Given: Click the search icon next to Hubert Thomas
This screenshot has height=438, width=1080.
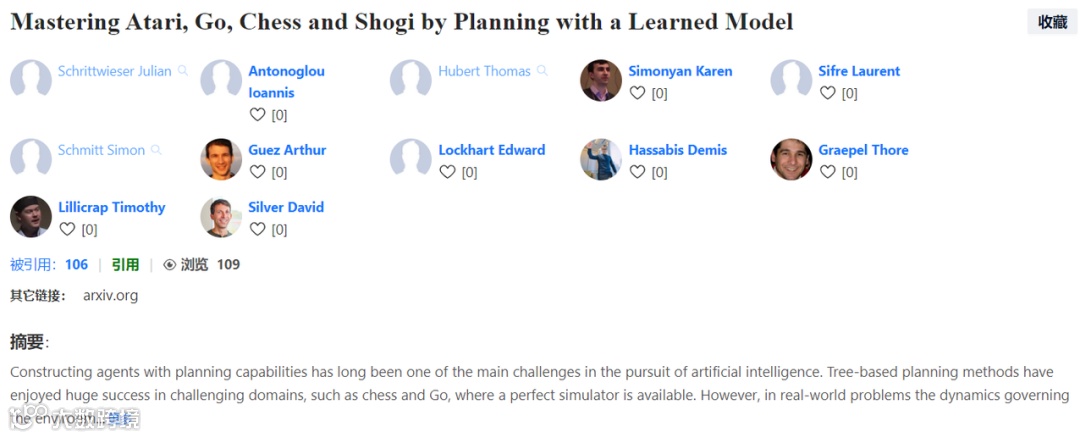Looking at the screenshot, I should [542, 71].
